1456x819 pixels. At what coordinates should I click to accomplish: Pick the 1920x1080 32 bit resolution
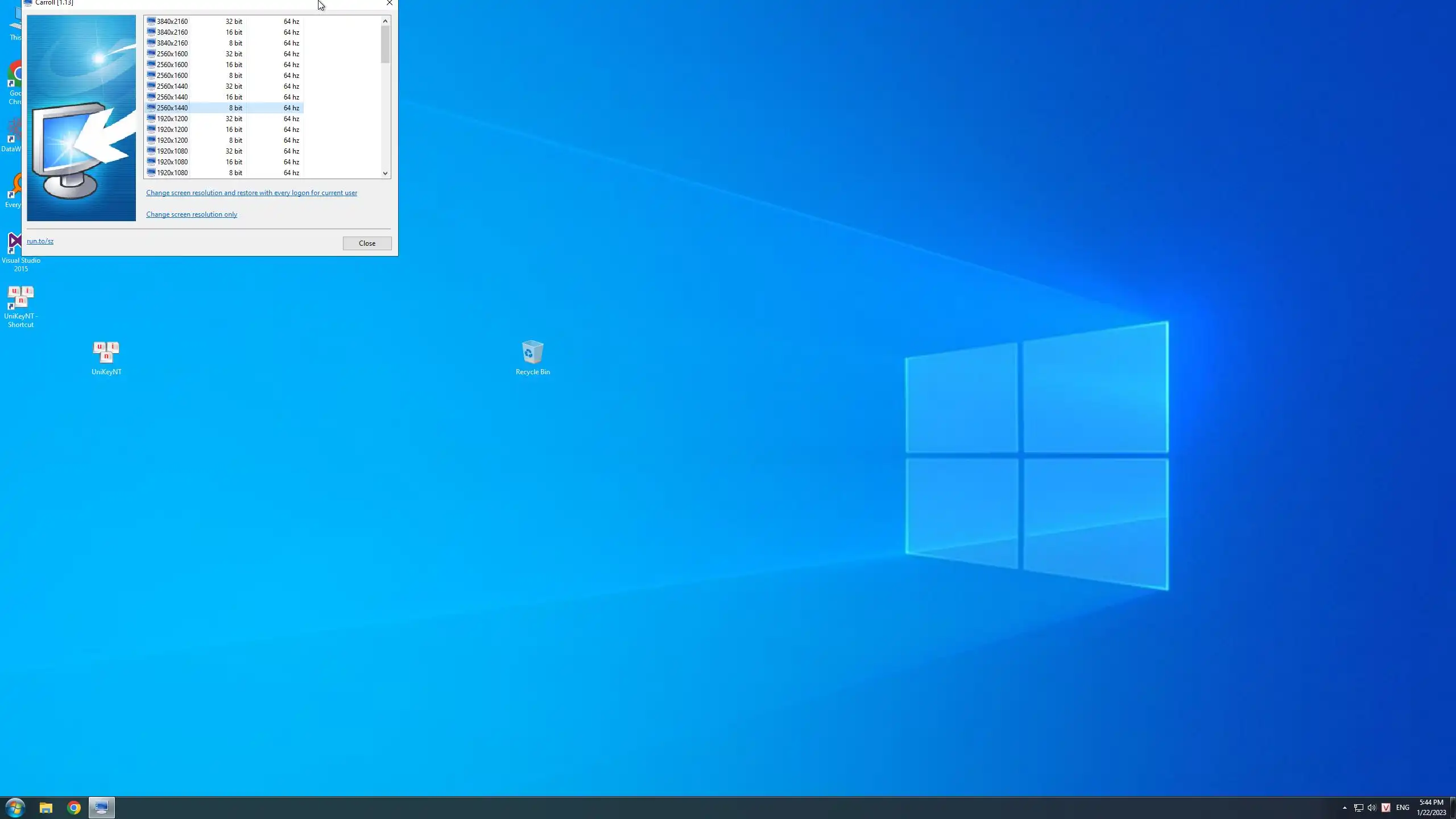pyautogui.click(x=172, y=151)
